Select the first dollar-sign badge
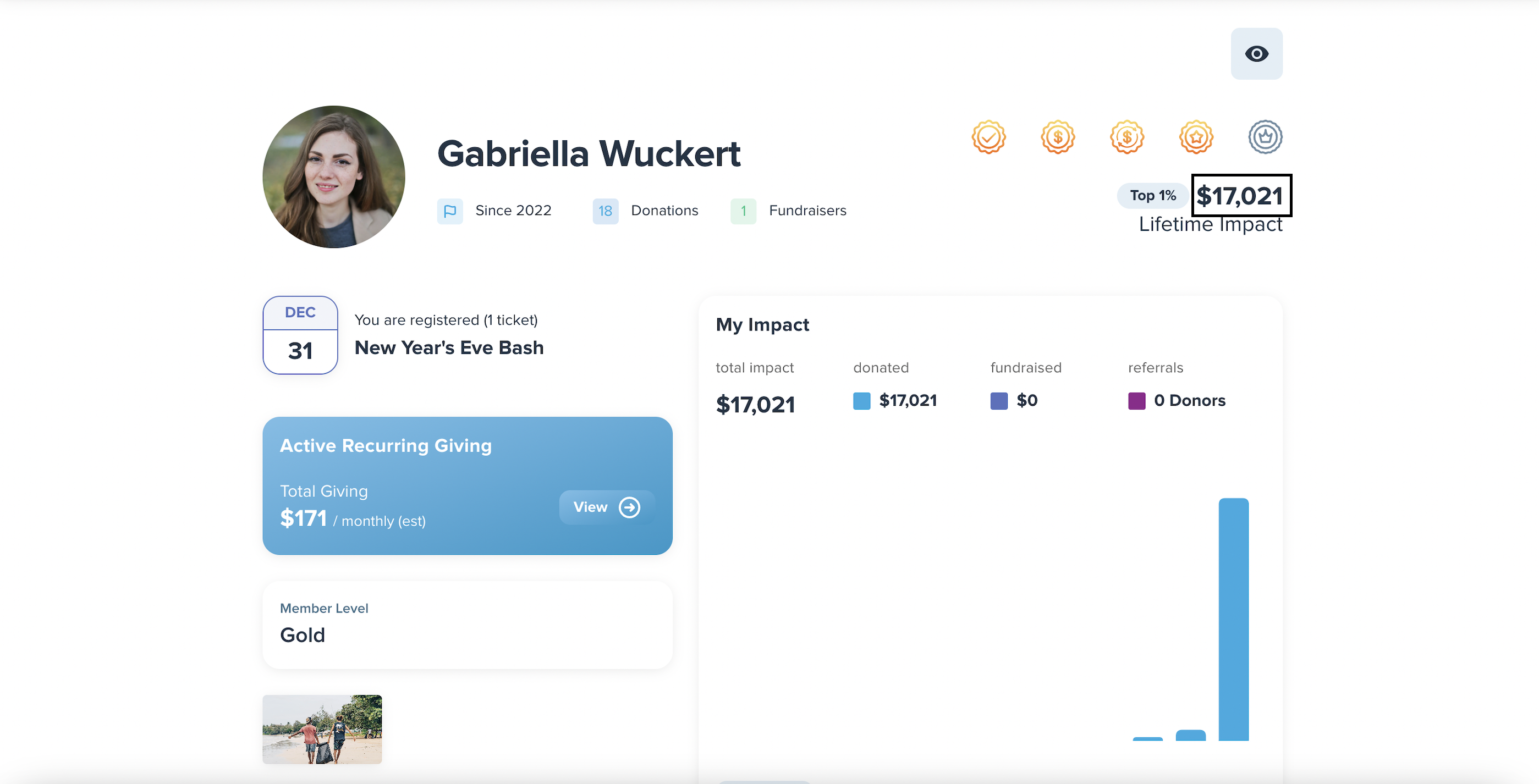 tap(1058, 137)
